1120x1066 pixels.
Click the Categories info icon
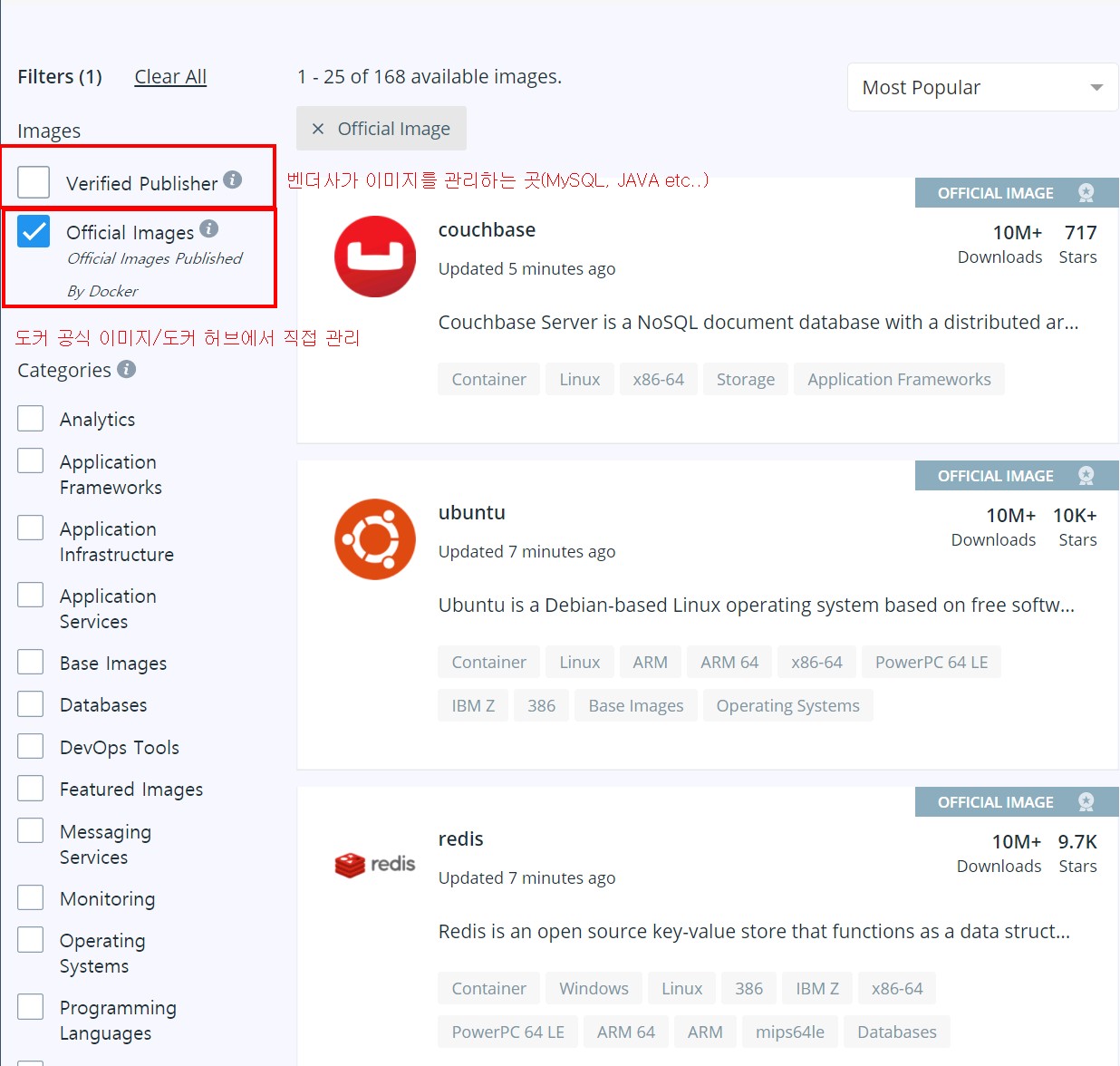[127, 369]
